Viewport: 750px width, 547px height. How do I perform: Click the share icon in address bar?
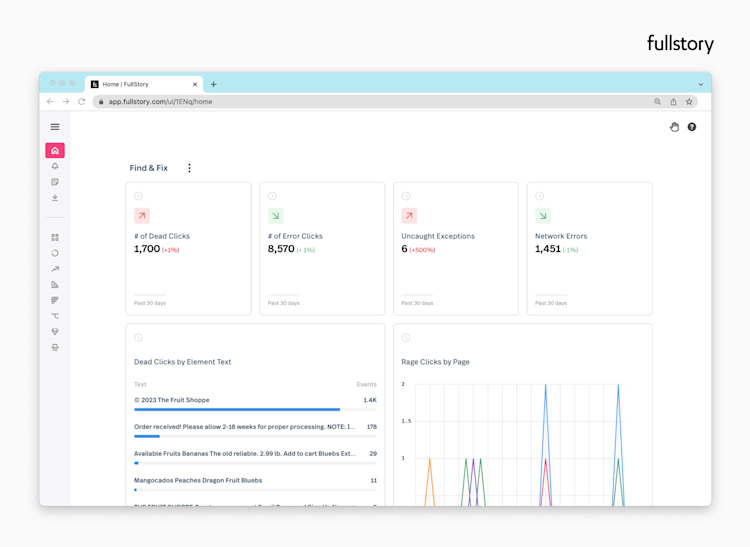click(x=673, y=101)
